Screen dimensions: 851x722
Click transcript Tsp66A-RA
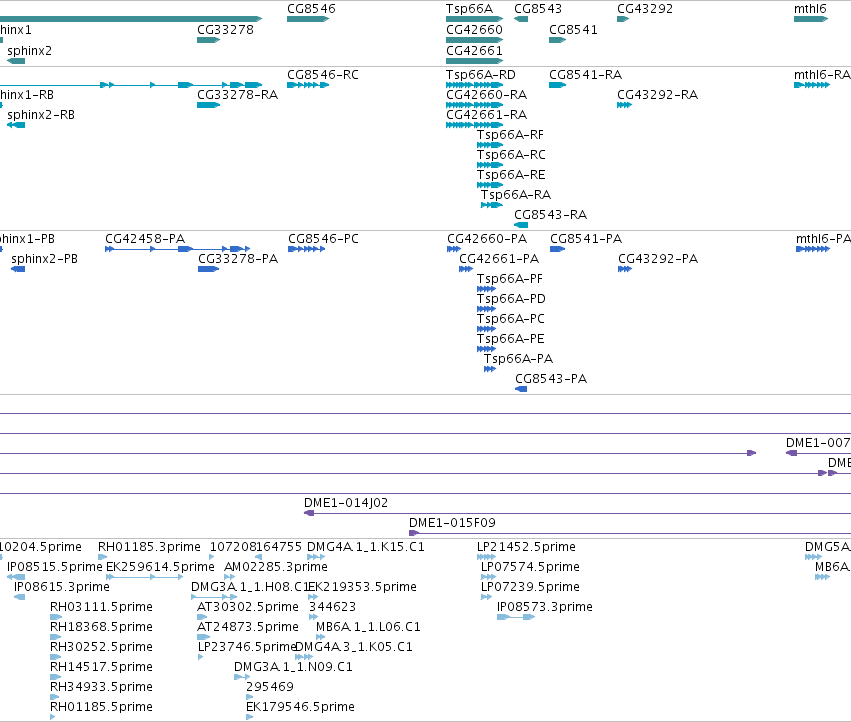point(492,205)
